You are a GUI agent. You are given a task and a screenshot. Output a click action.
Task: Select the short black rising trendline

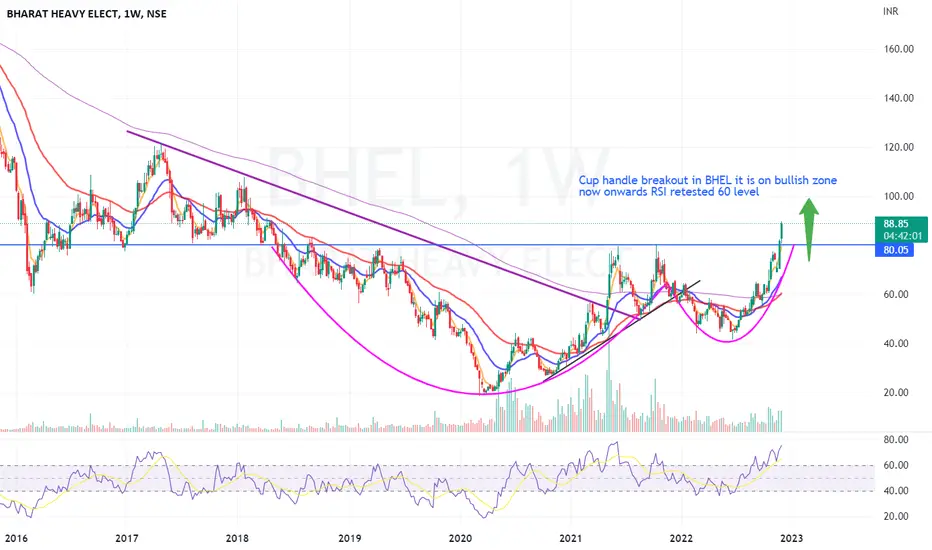(x=621, y=331)
